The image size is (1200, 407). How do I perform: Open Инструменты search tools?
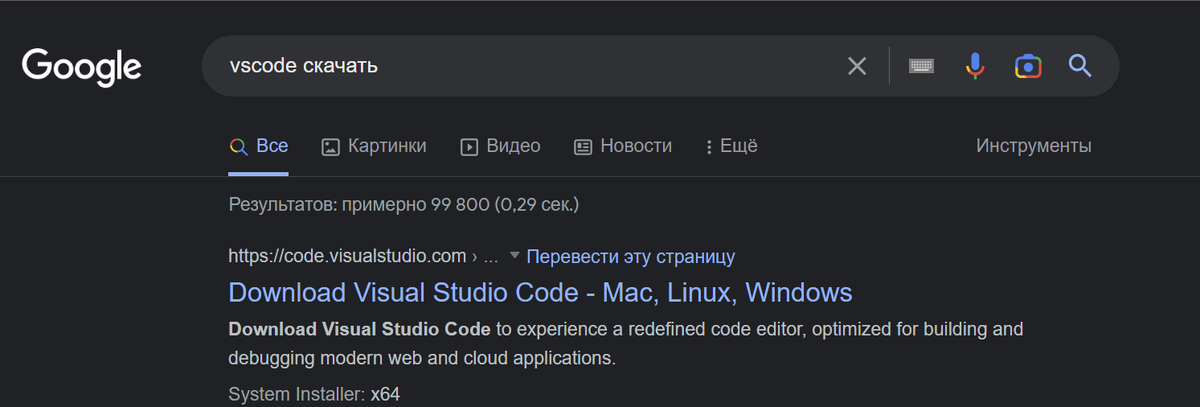(1034, 146)
